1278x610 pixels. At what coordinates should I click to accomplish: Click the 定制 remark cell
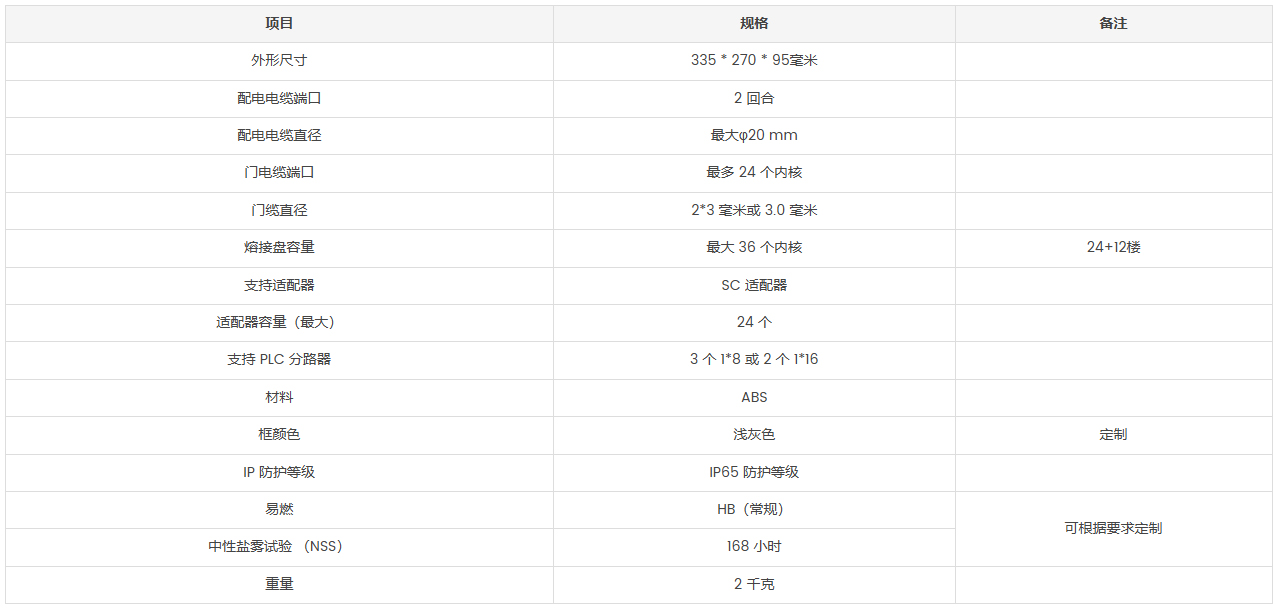pyautogui.click(x=1113, y=434)
